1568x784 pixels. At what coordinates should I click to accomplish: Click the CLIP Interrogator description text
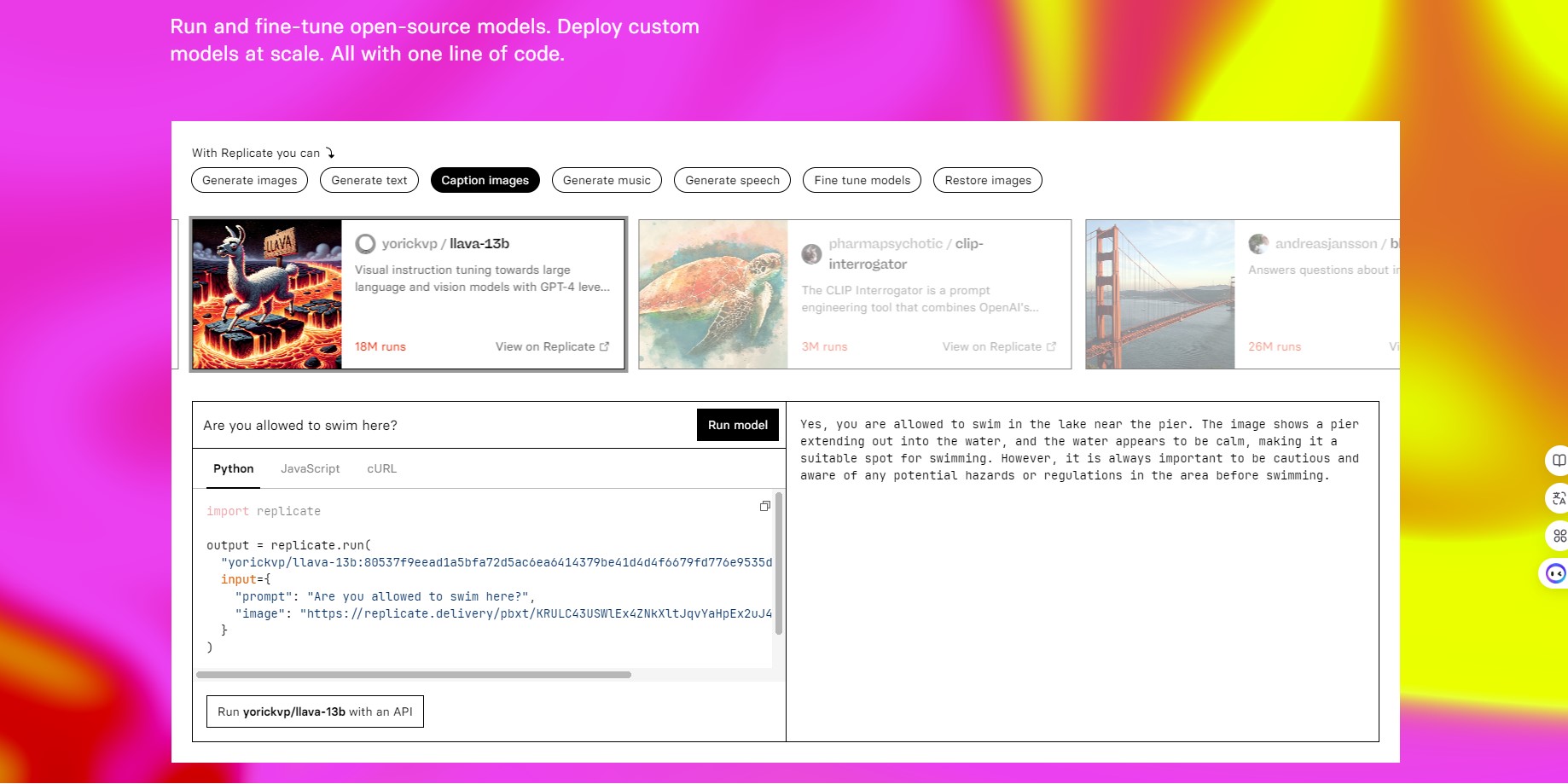[920, 299]
